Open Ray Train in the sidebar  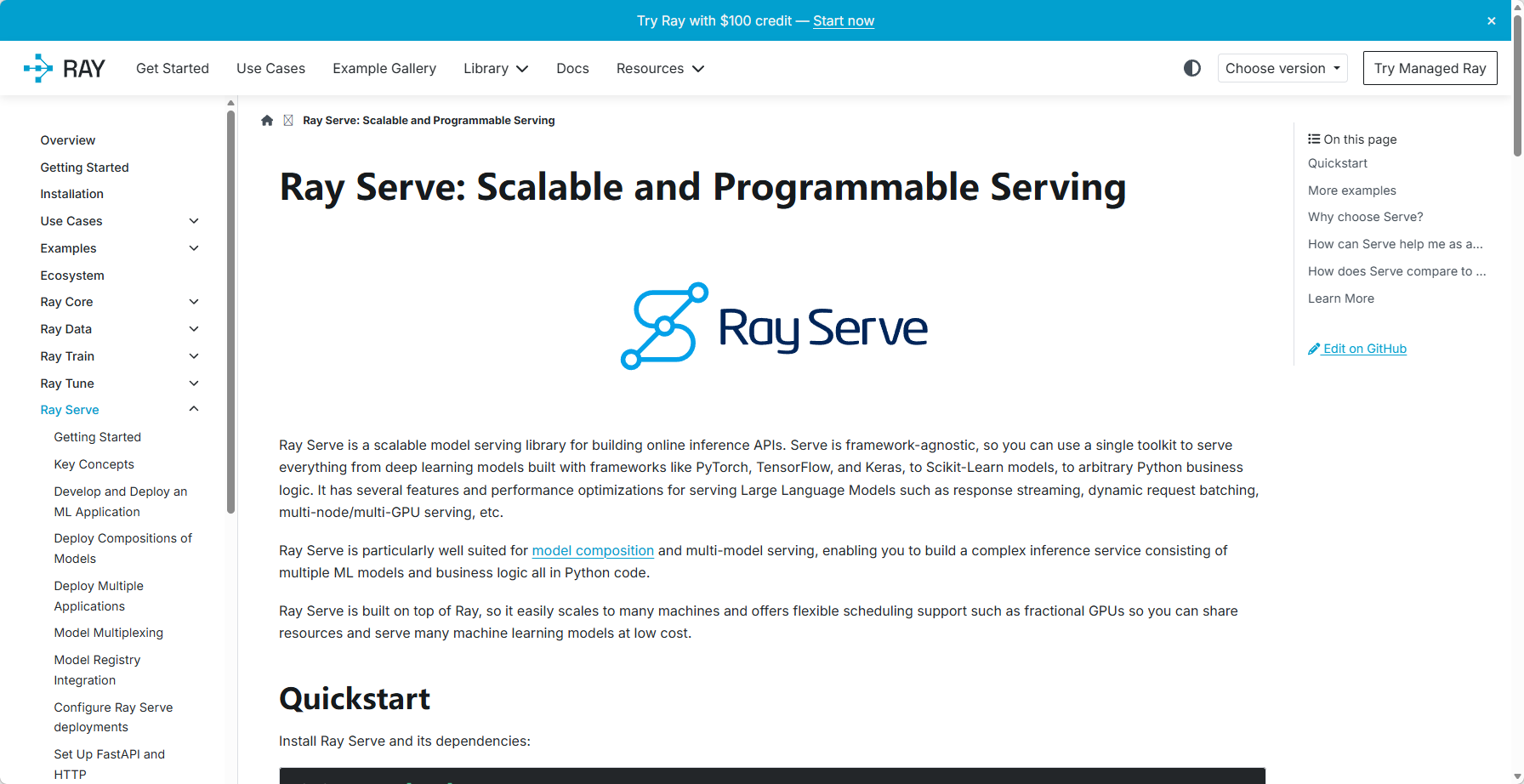67,356
